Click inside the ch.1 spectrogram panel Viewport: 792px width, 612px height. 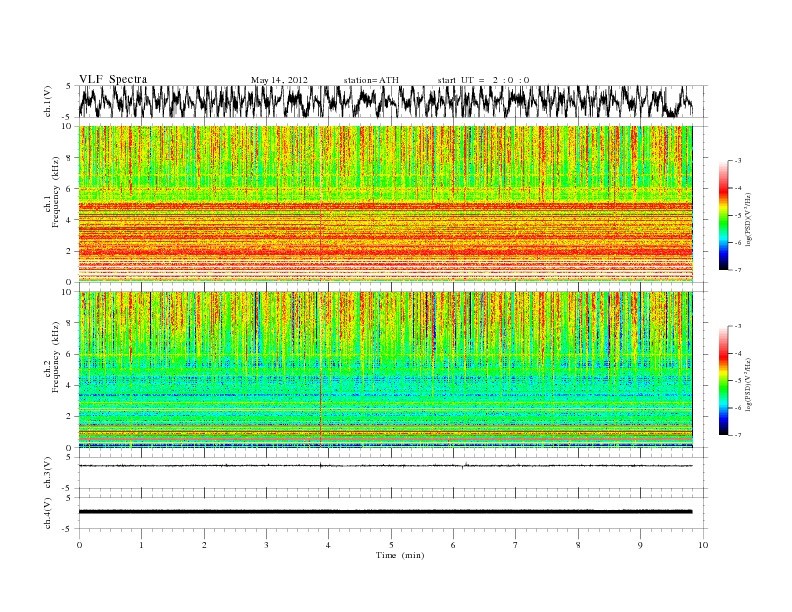[x=385, y=204]
